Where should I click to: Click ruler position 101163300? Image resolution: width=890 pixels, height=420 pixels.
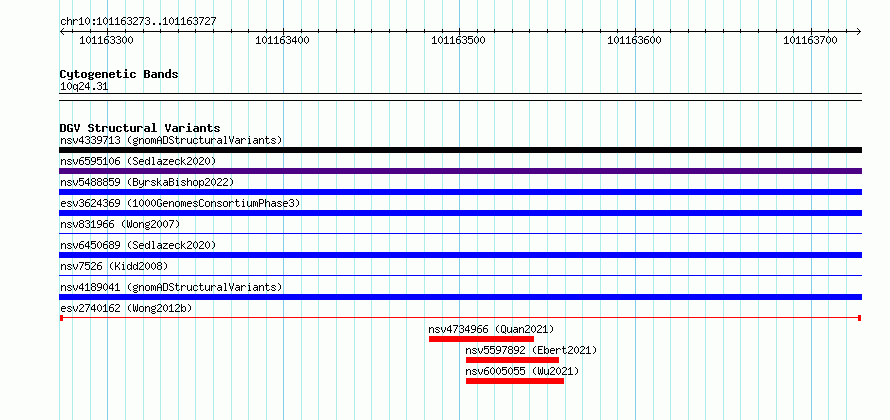(107, 40)
